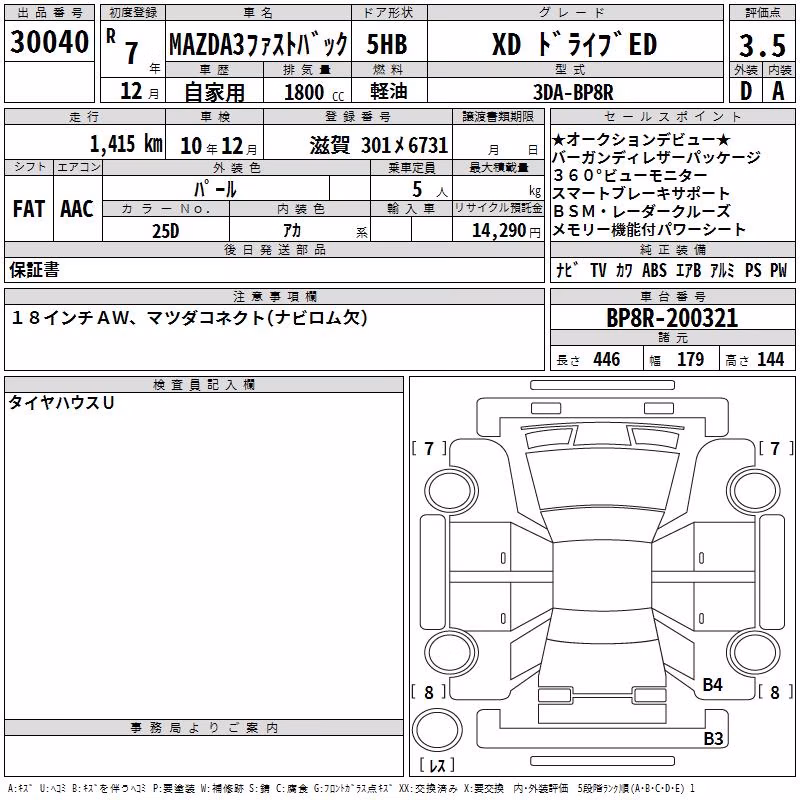Click メモリー機能付パワーシート line
This screenshot has height=800, width=800.
point(649,230)
